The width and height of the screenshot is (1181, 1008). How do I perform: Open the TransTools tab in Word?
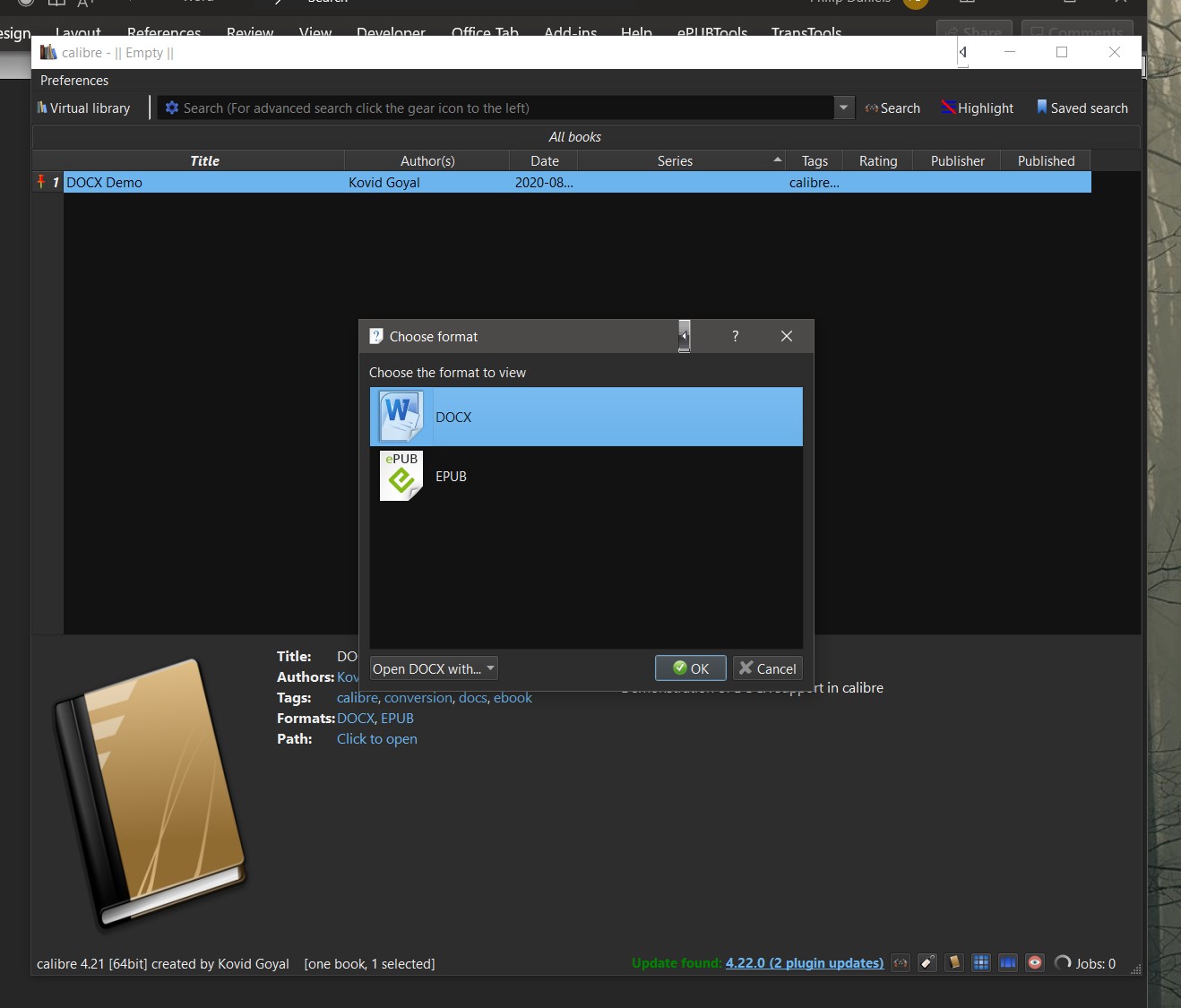click(x=806, y=32)
